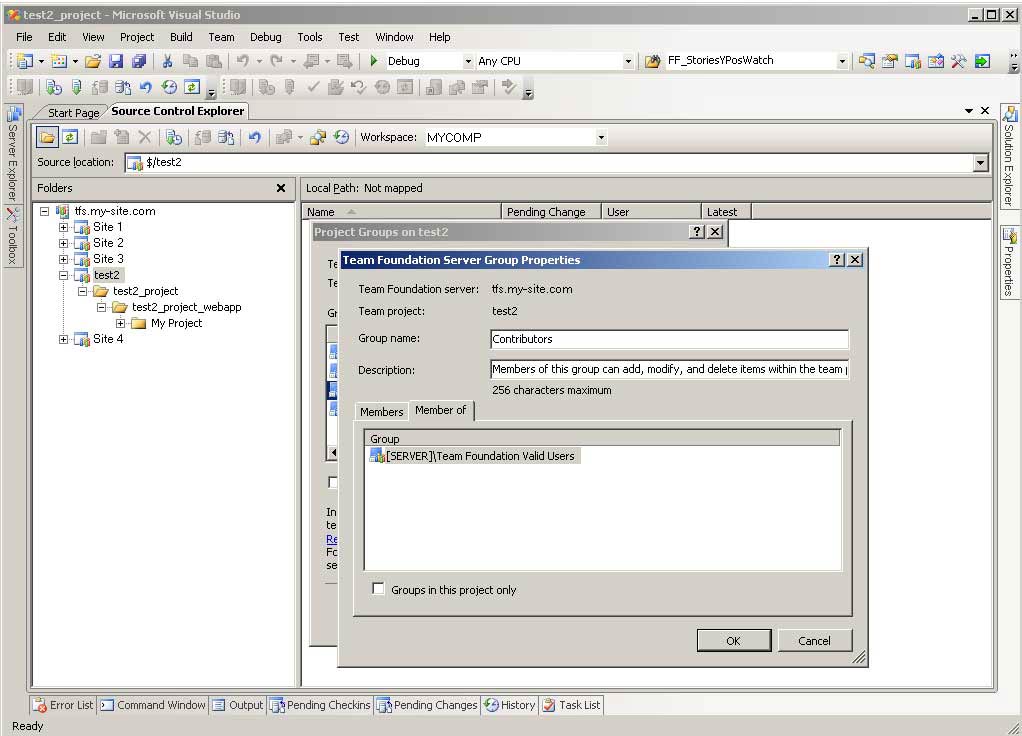The width and height of the screenshot is (1022, 736).
Task: Select [SERVER]\Team Foundation Valid Users row
Action: tap(473, 456)
